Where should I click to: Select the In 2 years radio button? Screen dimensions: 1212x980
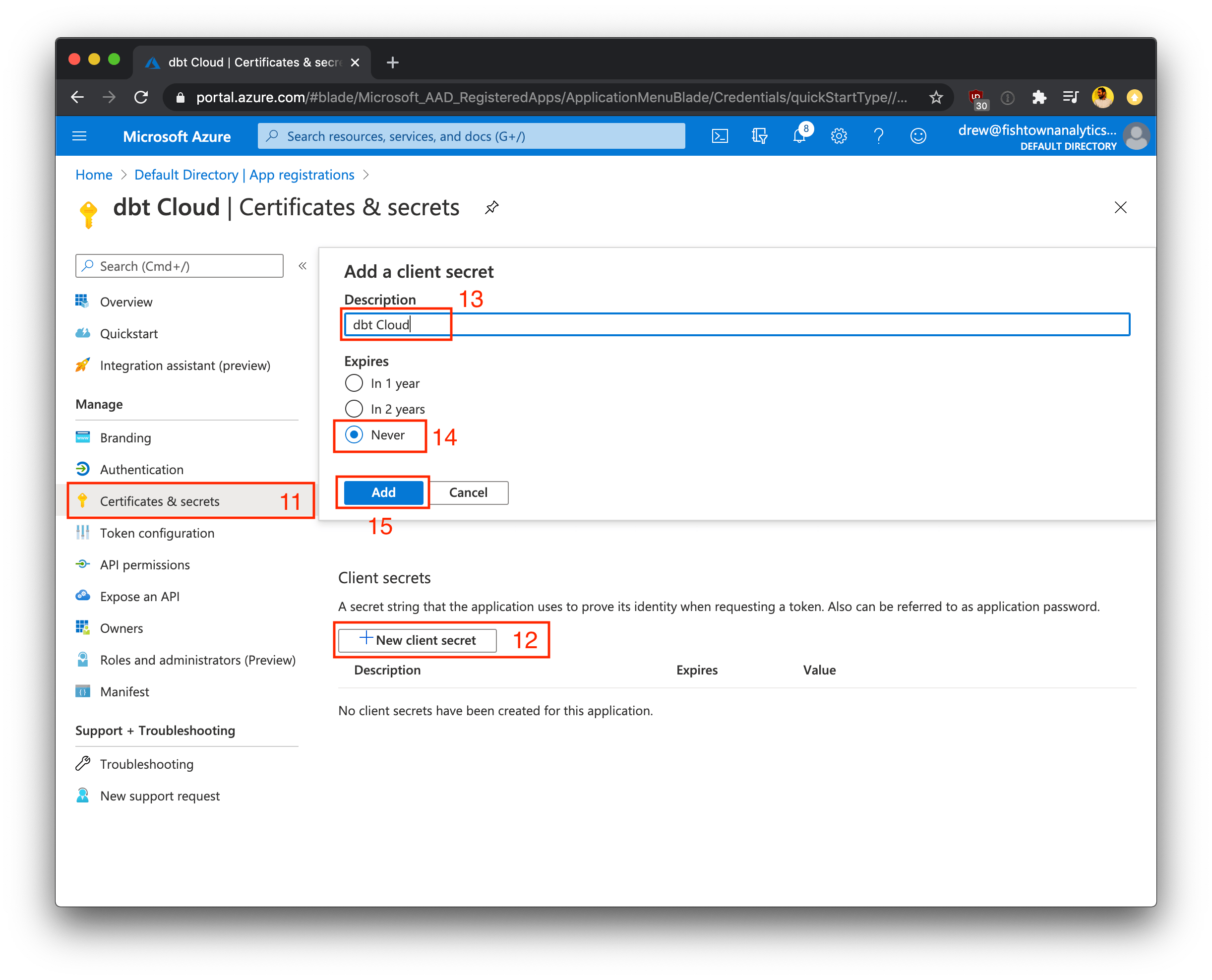(356, 409)
